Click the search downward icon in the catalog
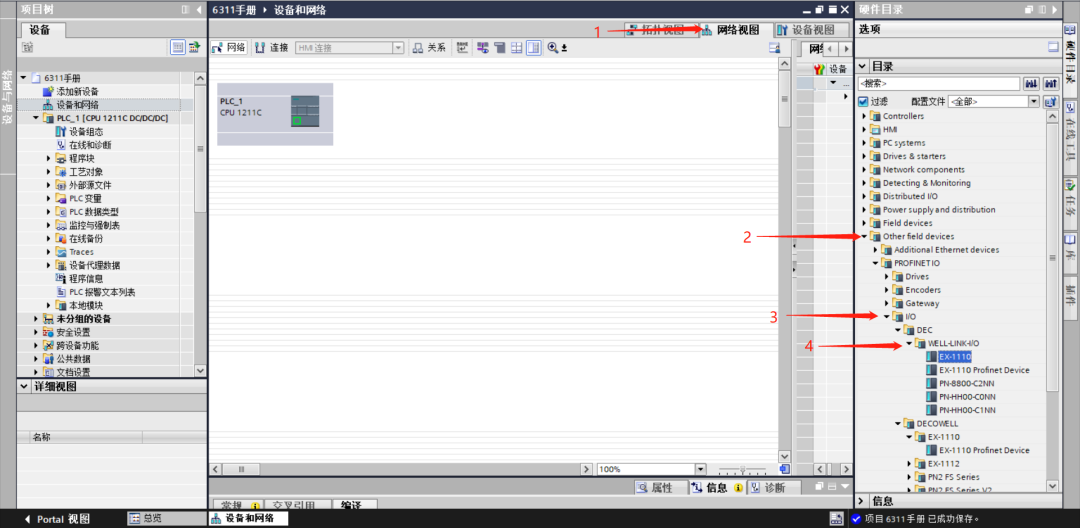 point(1032,83)
